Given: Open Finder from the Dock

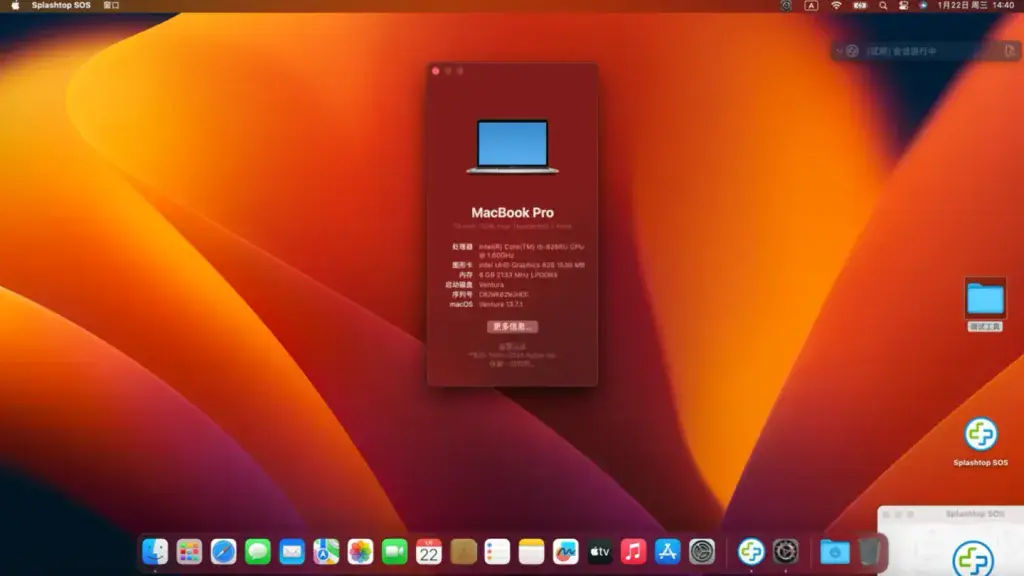Looking at the screenshot, I should coord(155,552).
